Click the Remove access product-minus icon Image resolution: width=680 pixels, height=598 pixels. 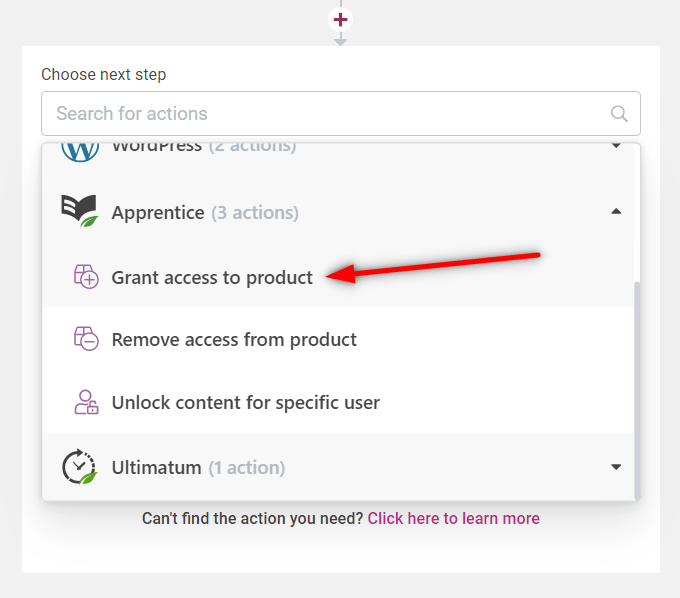click(x=86, y=339)
